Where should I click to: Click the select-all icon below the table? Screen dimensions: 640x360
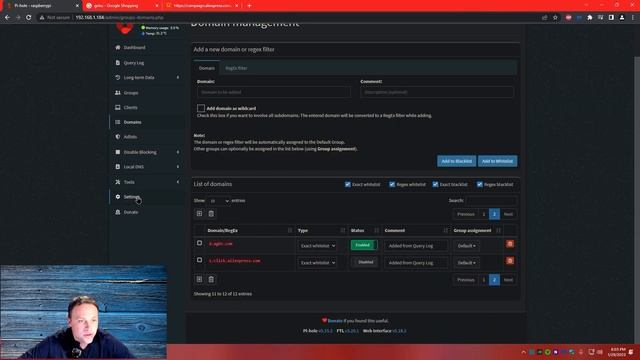(199, 279)
